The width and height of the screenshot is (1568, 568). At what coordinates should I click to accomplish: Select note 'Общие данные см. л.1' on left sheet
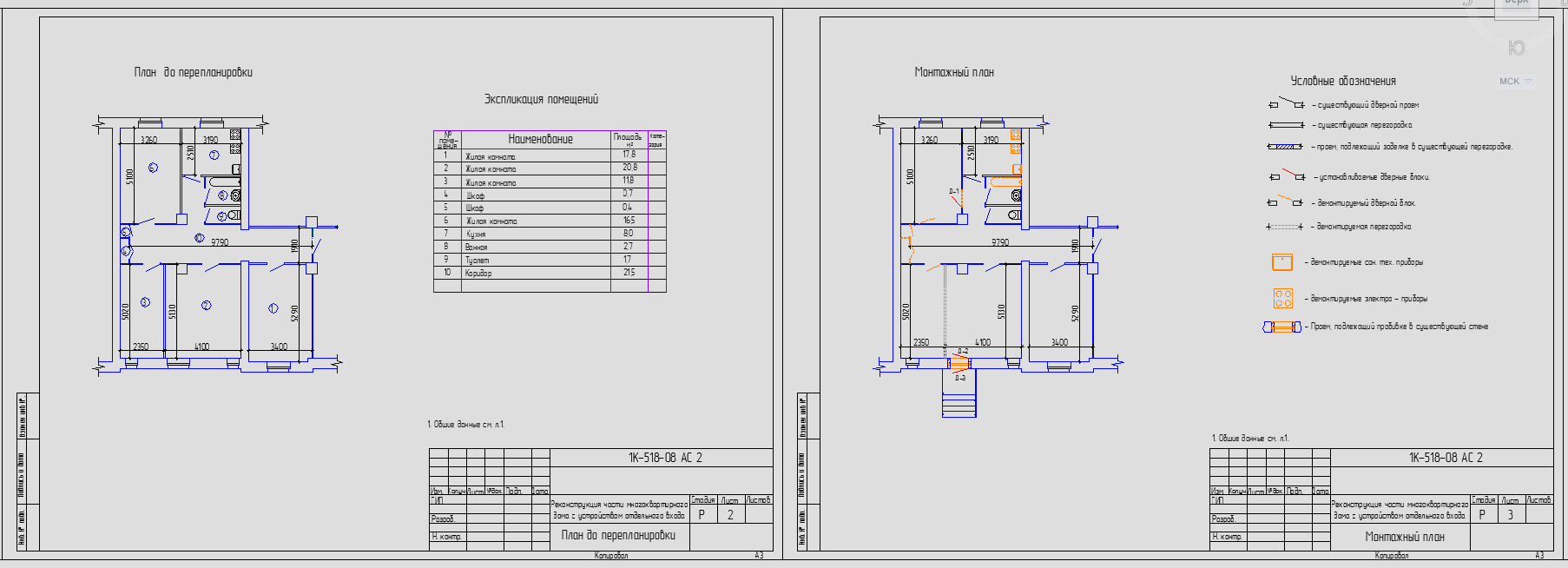point(466,425)
